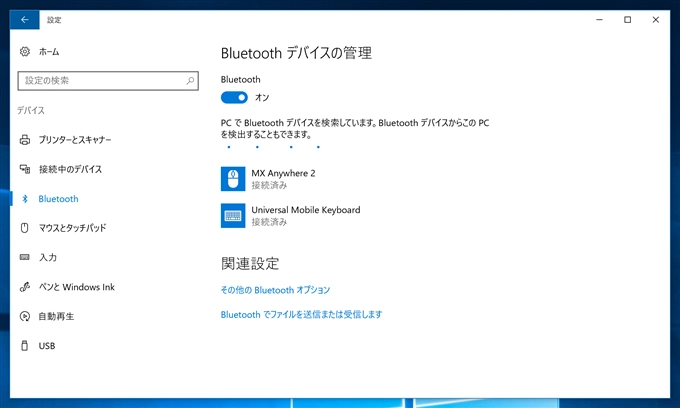
Task: Click the autoplay icon beside 自動再生
Action: coord(25,316)
